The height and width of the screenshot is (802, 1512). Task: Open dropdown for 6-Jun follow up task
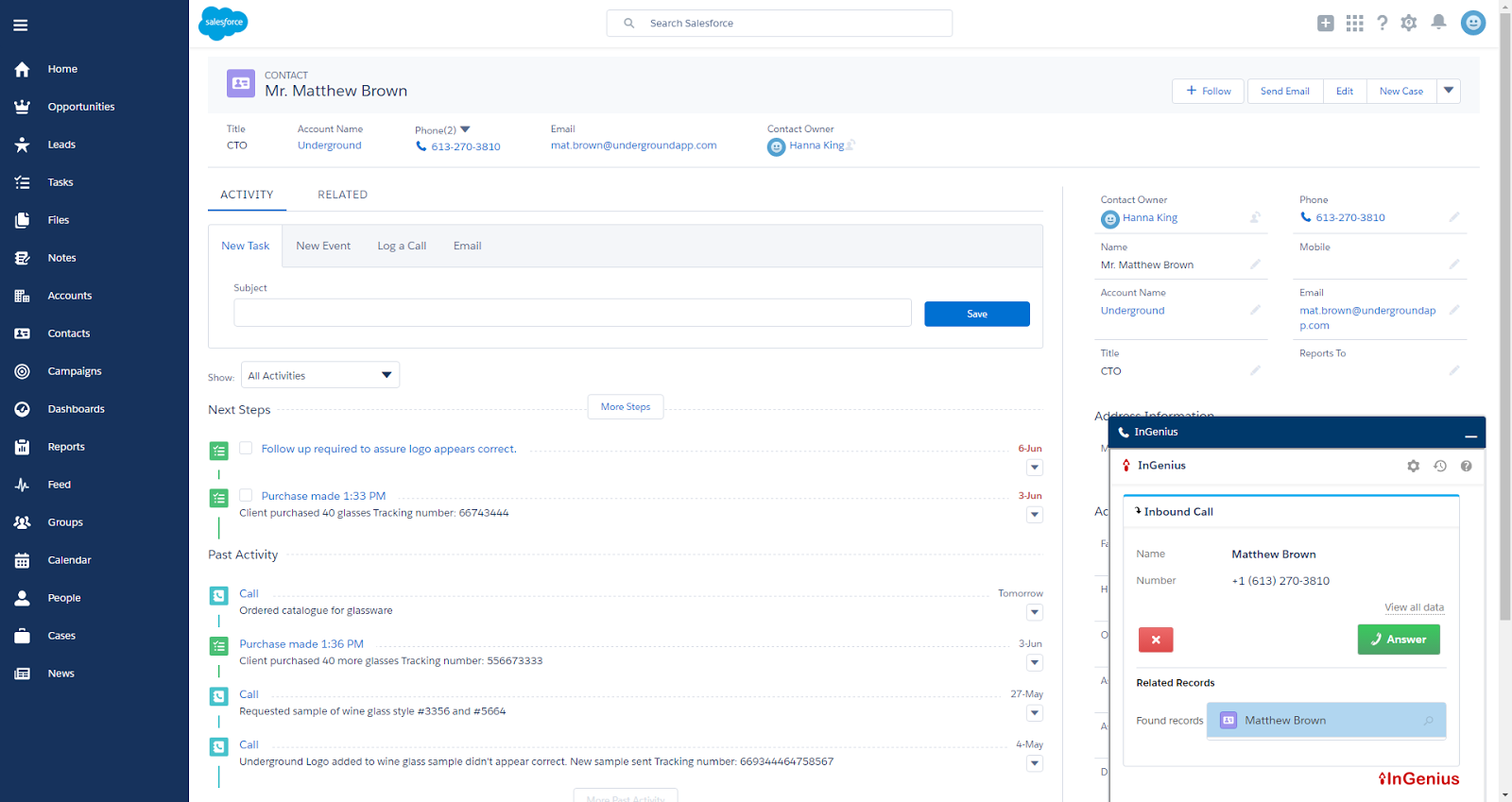click(1035, 468)
